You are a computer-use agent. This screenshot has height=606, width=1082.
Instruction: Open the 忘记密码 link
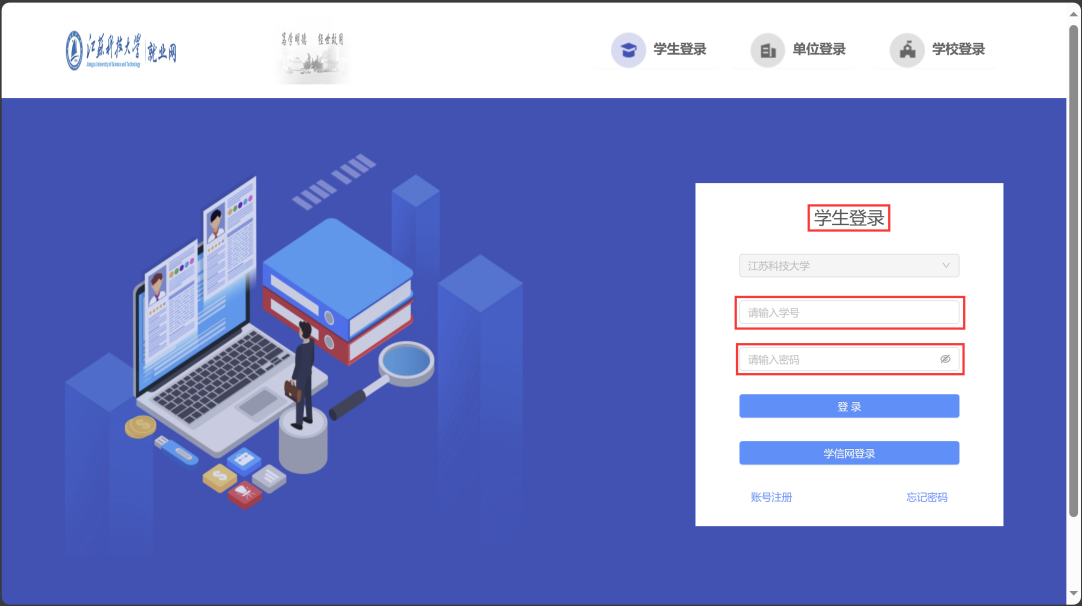click(926, 497)
